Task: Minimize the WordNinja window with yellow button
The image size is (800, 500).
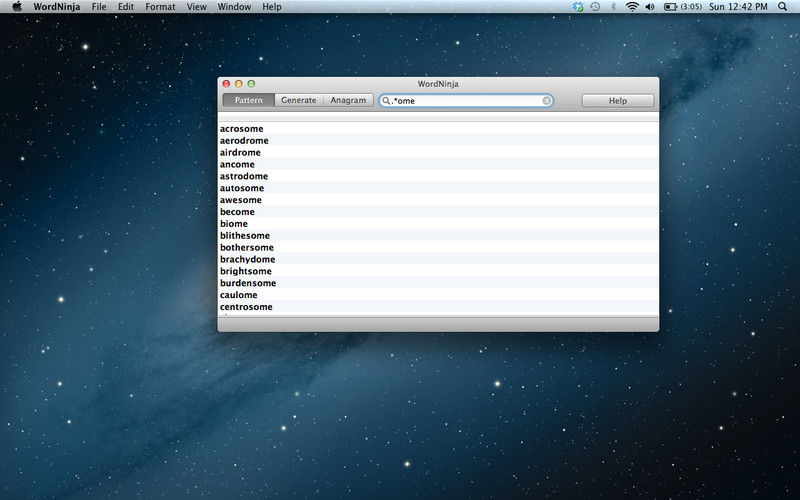Action: 239,84
